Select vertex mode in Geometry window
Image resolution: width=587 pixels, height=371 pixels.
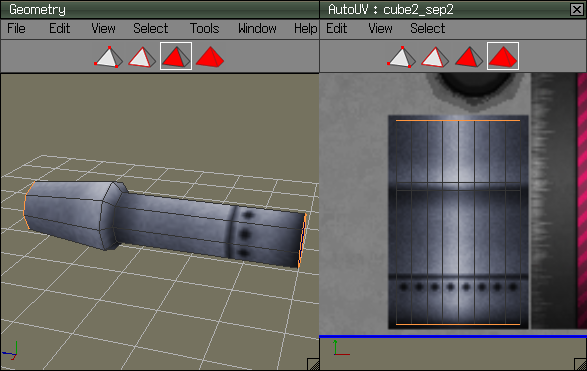tap(109, 57)
